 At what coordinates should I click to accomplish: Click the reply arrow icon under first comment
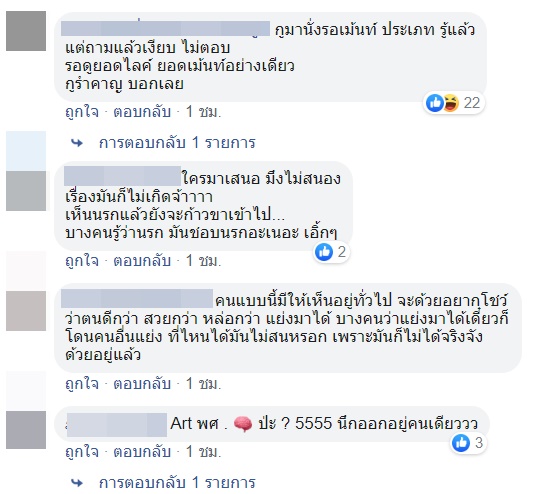[77, 143]
